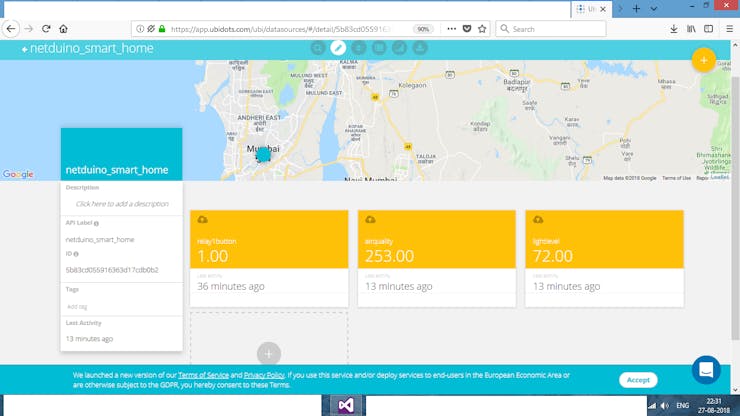Click the Google logo on the map
Screen dimensions: 740x416
(18, 174)
